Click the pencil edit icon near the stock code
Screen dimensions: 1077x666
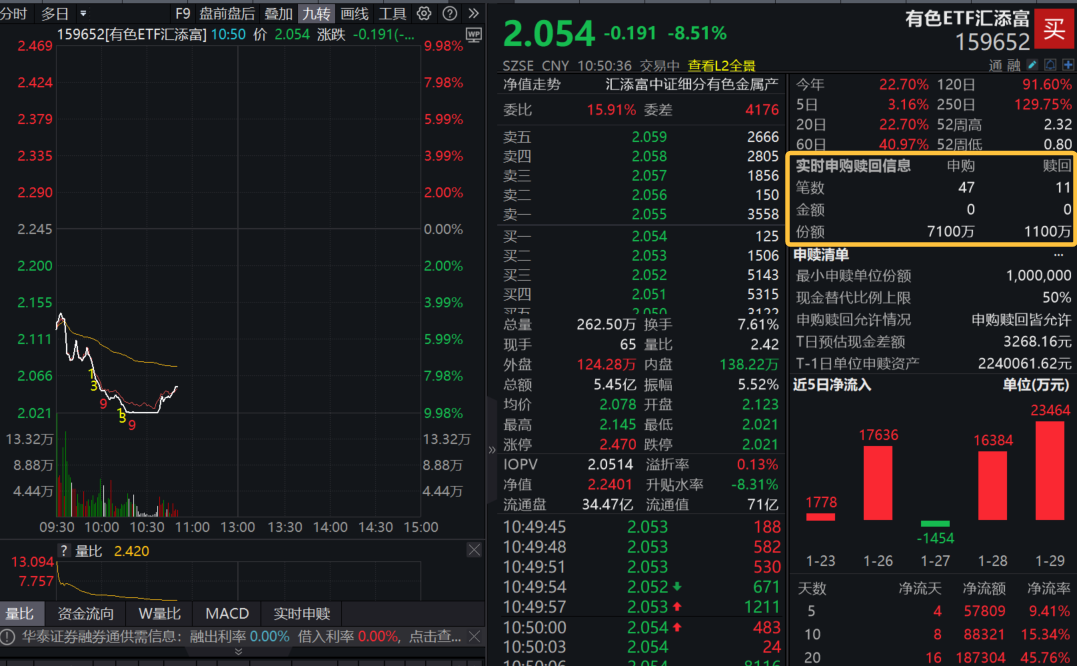coord(1032,64)
